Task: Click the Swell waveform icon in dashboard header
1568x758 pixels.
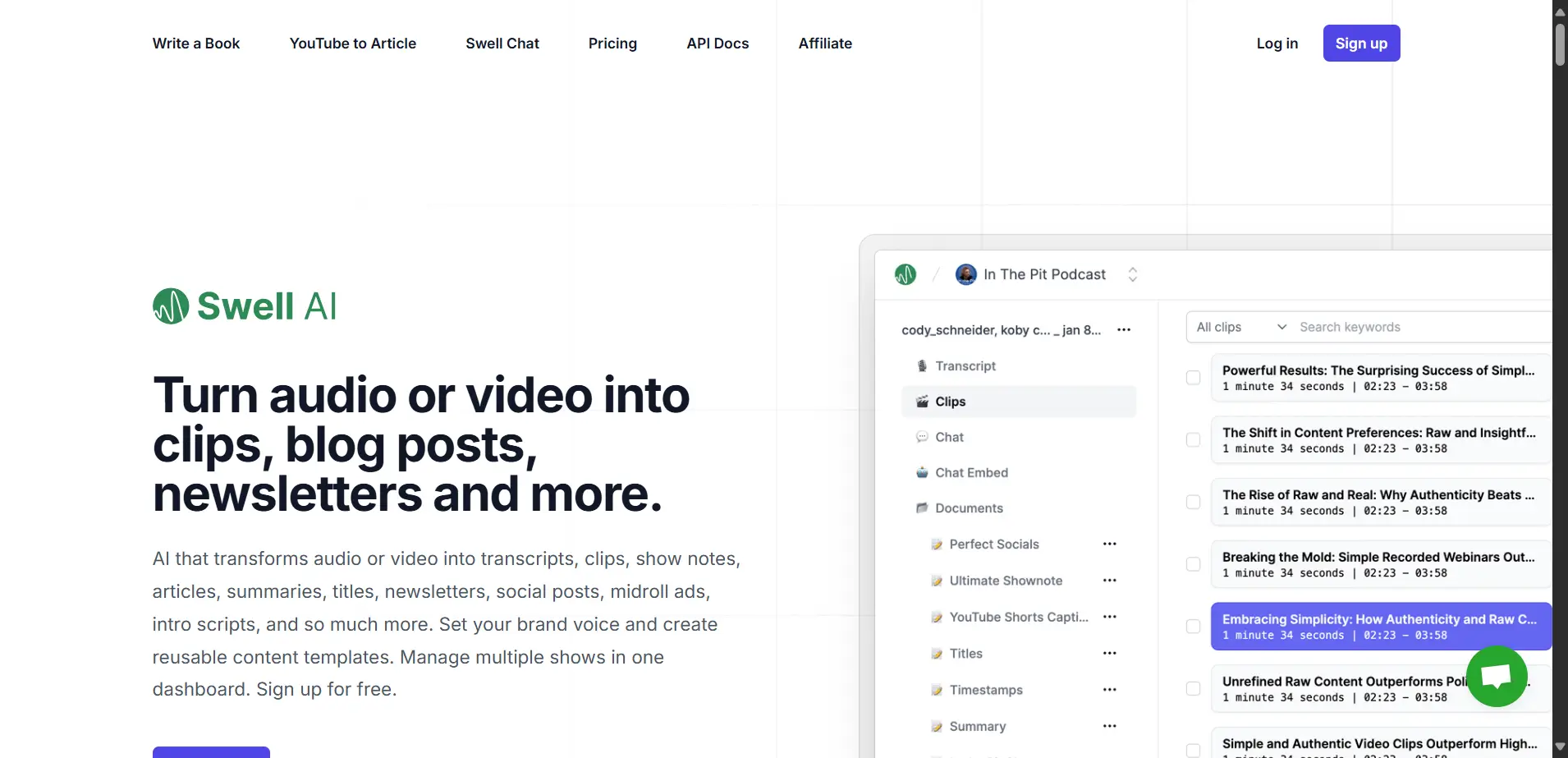Action: click(x=905, y=274)
